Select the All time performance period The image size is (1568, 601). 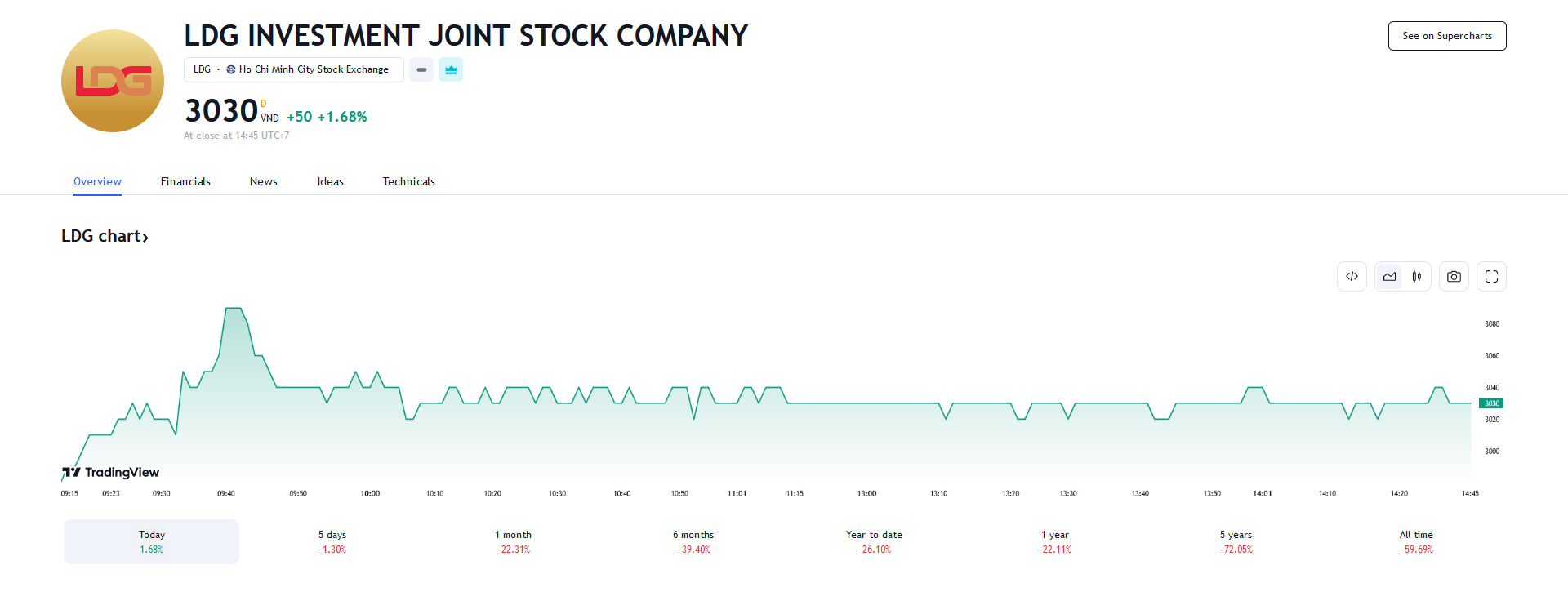[1416, 541]
